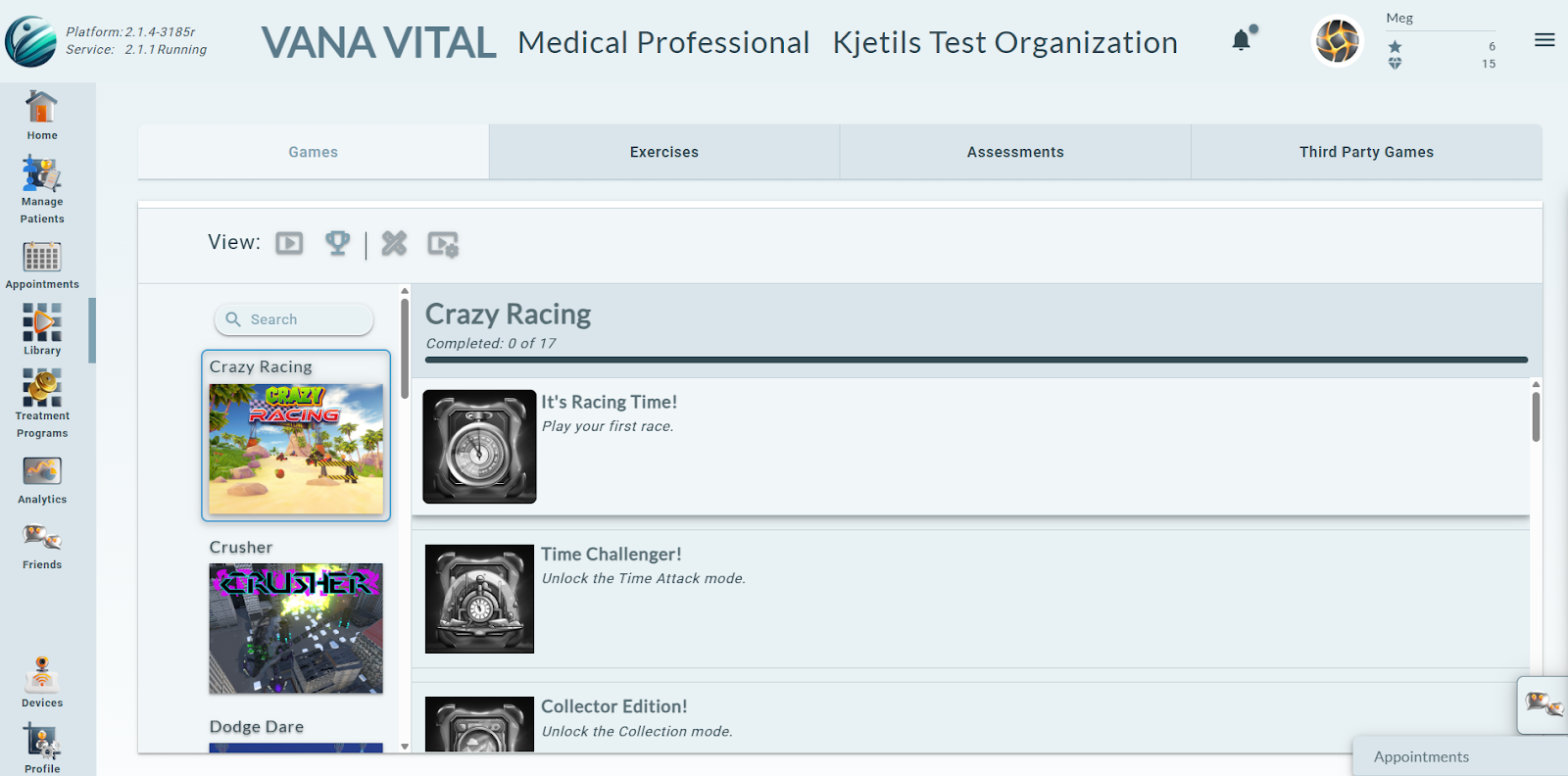Expand the Appointments panel at bottom right

(1460, 756)
